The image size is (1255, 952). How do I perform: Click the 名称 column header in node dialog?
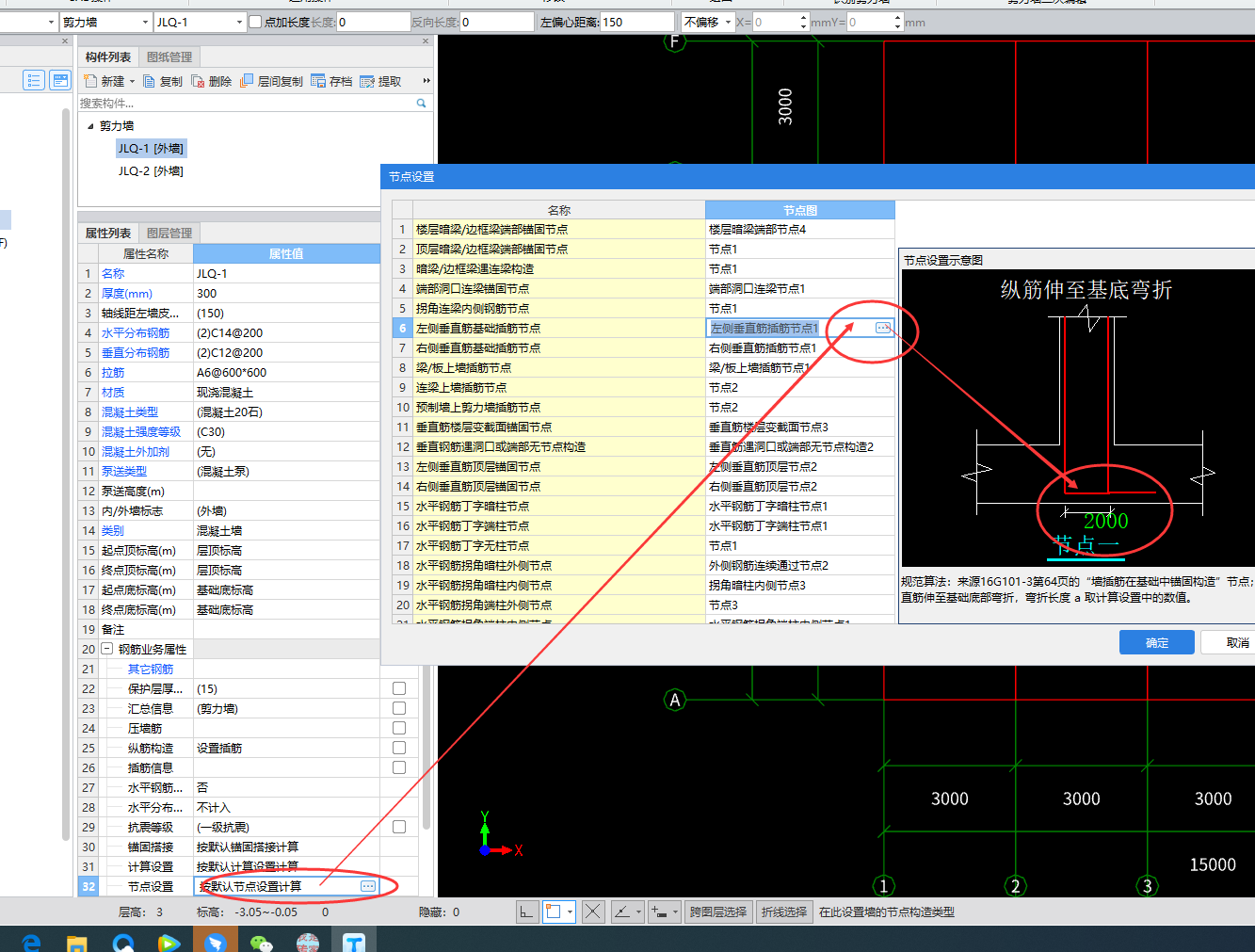[x=559, y=210]
